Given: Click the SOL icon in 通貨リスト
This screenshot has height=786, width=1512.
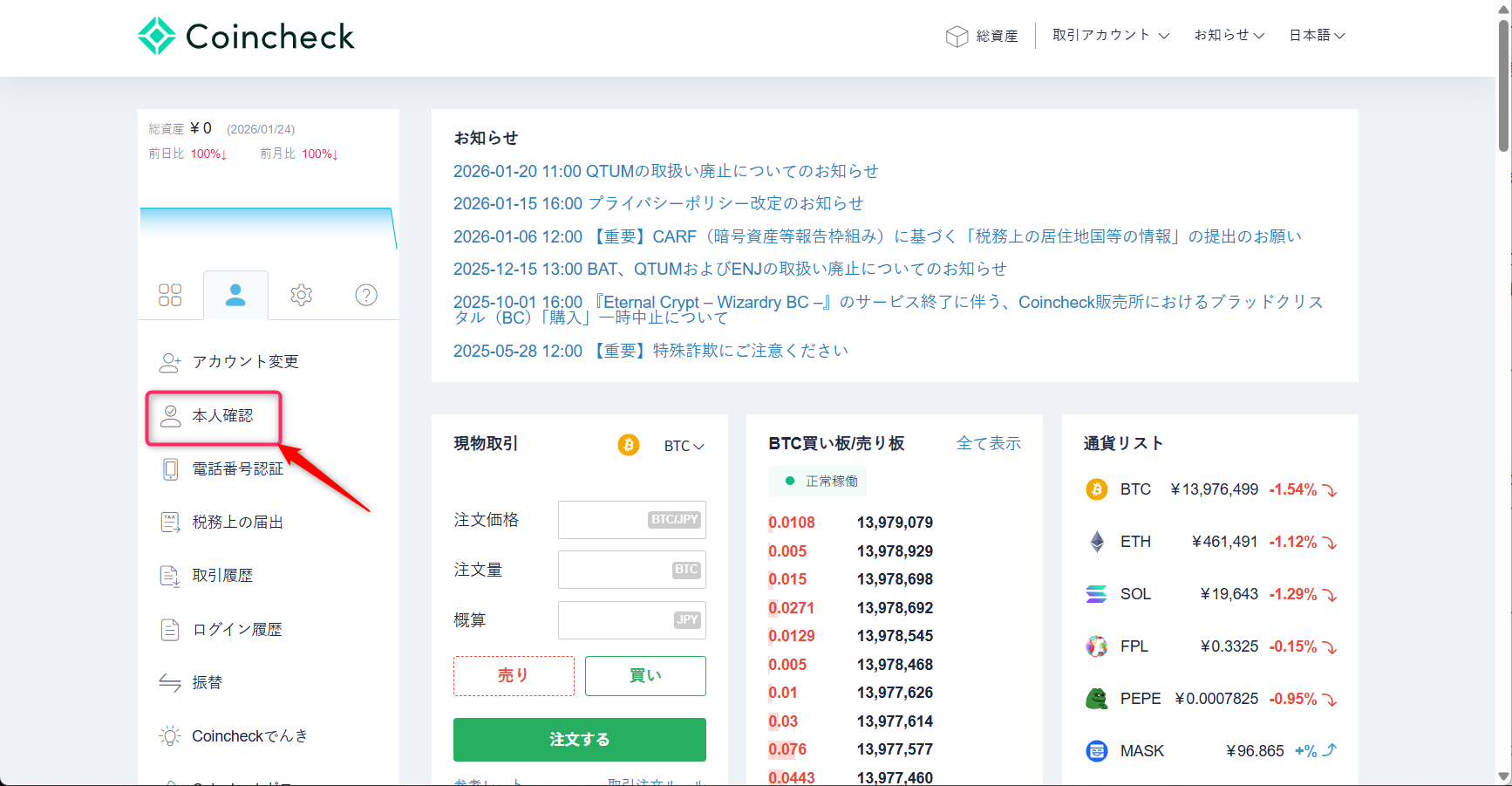Looking at the screenshot, I should pyautogui.click(x=1096, y=593).
